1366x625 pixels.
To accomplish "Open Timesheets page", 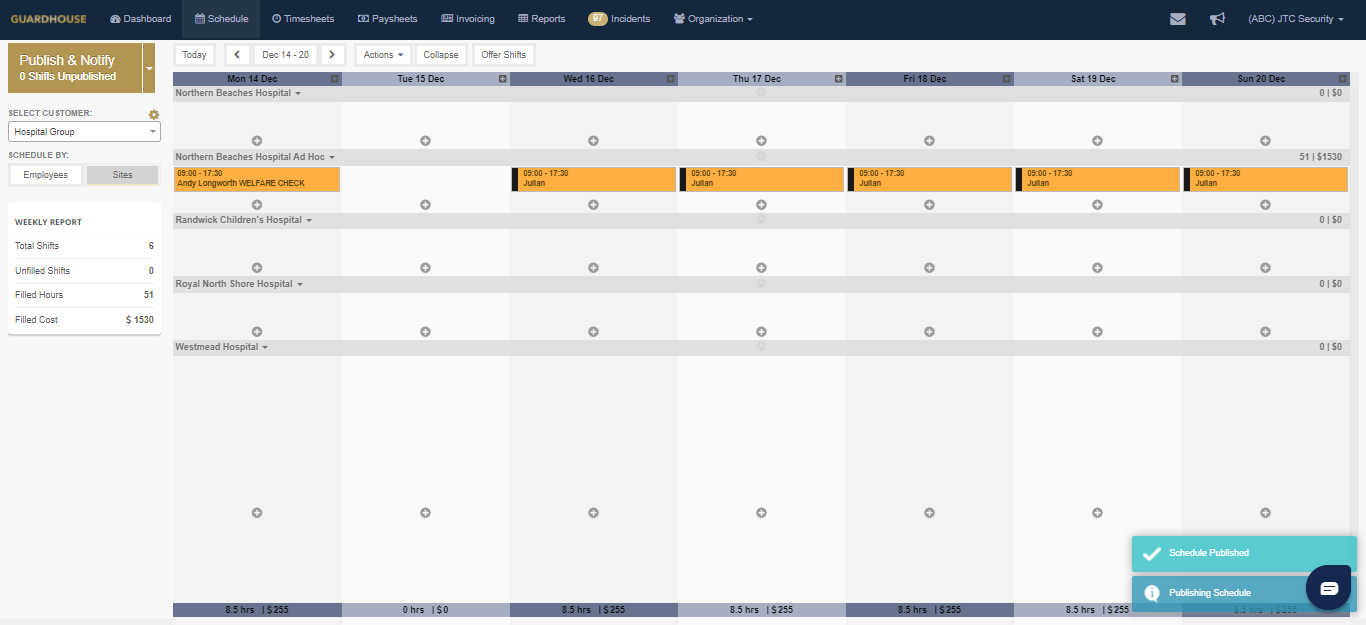I will click(303, 19).
